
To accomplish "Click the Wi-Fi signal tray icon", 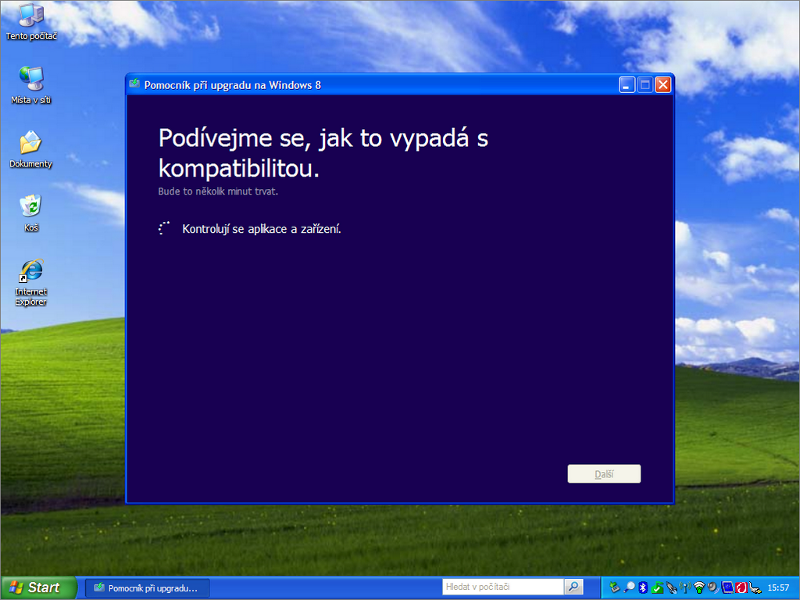I will [x=699, y=587].
